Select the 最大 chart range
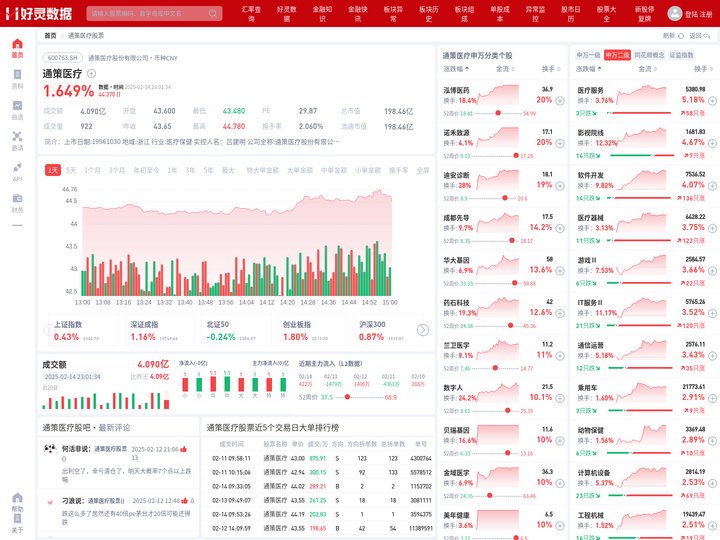The image size is (720, 540). point(228,170)
